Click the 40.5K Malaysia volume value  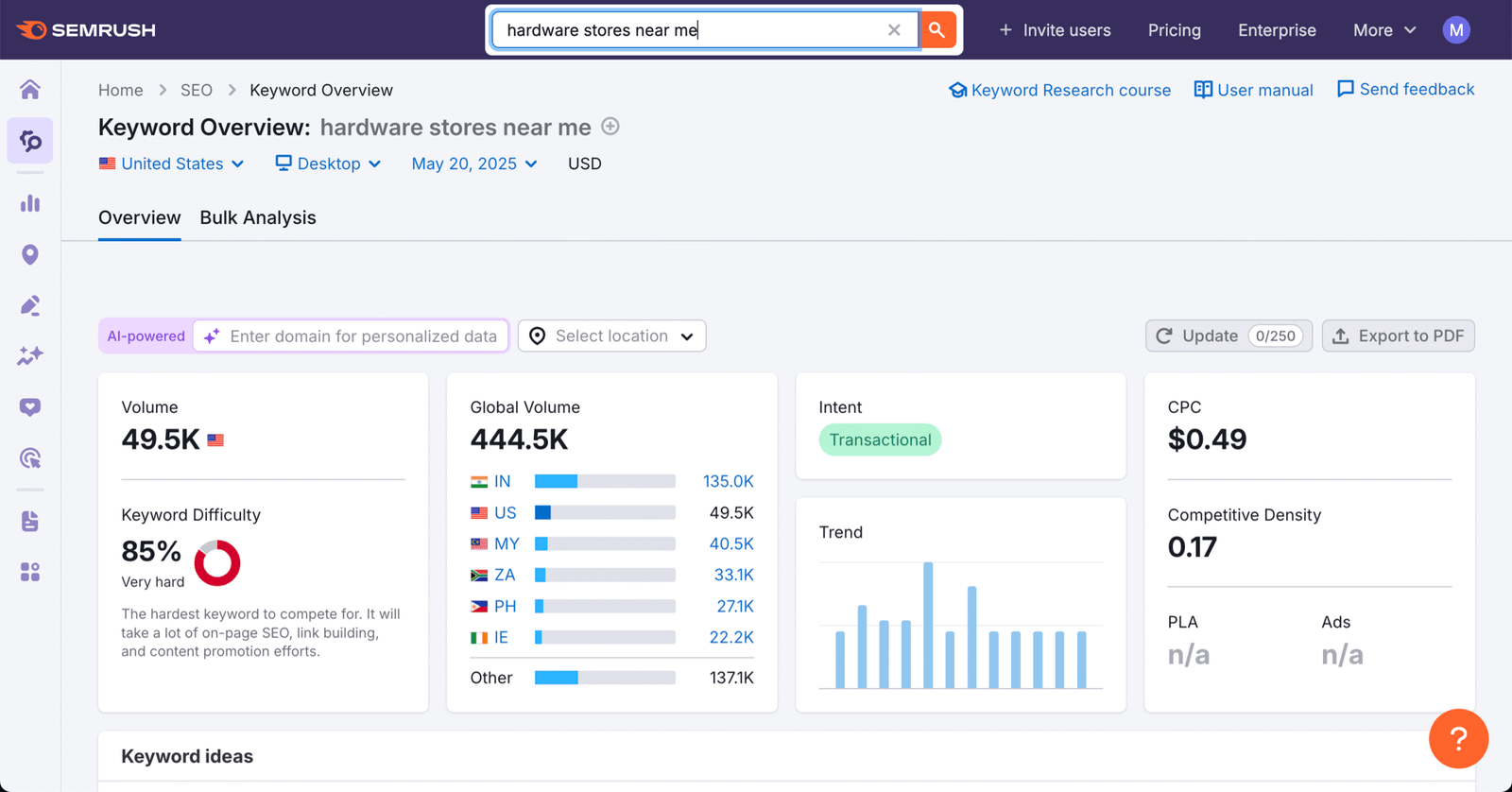pyautogui.click(x=731, y=543)
